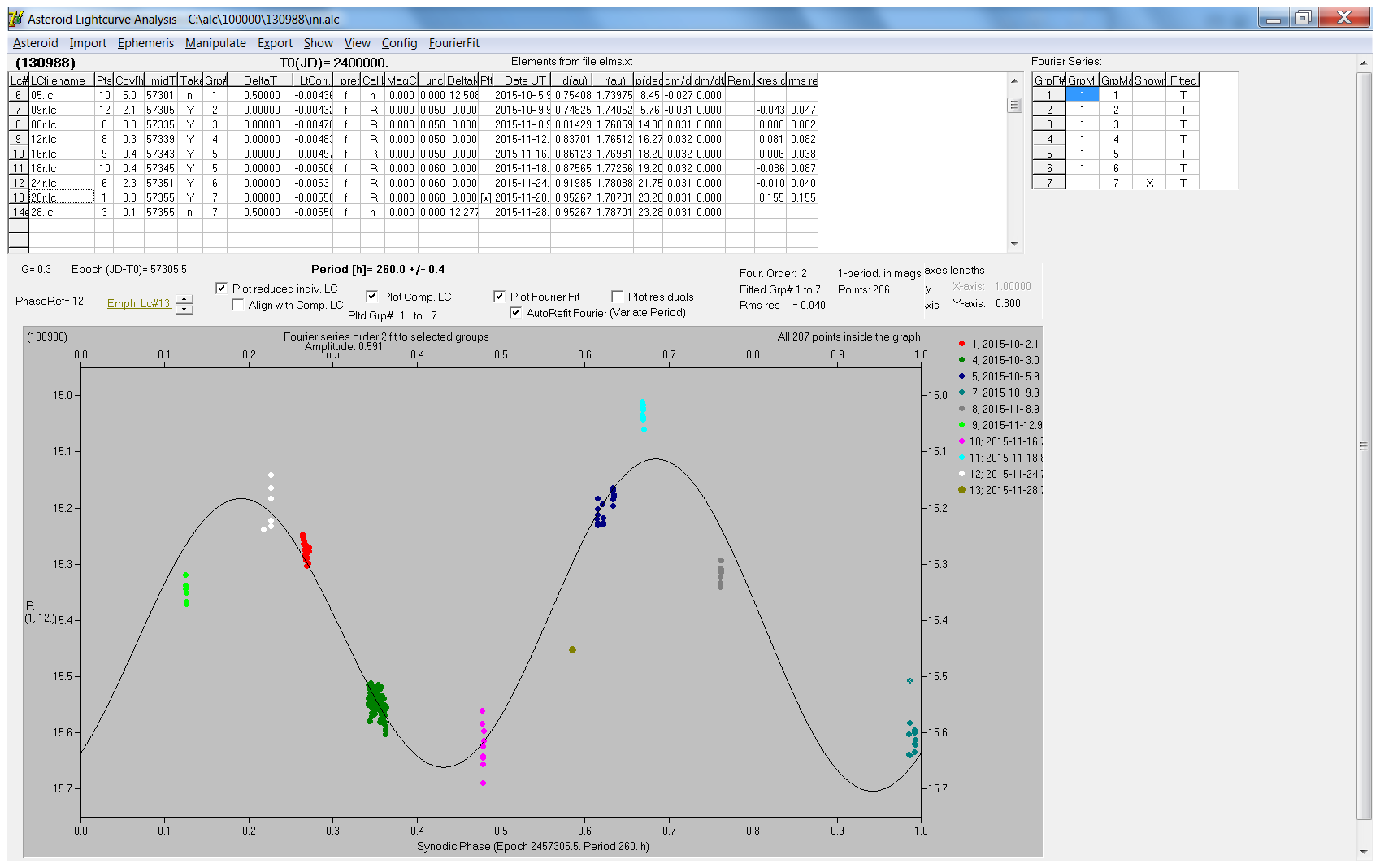Click the application icon in title bar
The height and width of the screenshot is (868, 1380).
point(15,18)
